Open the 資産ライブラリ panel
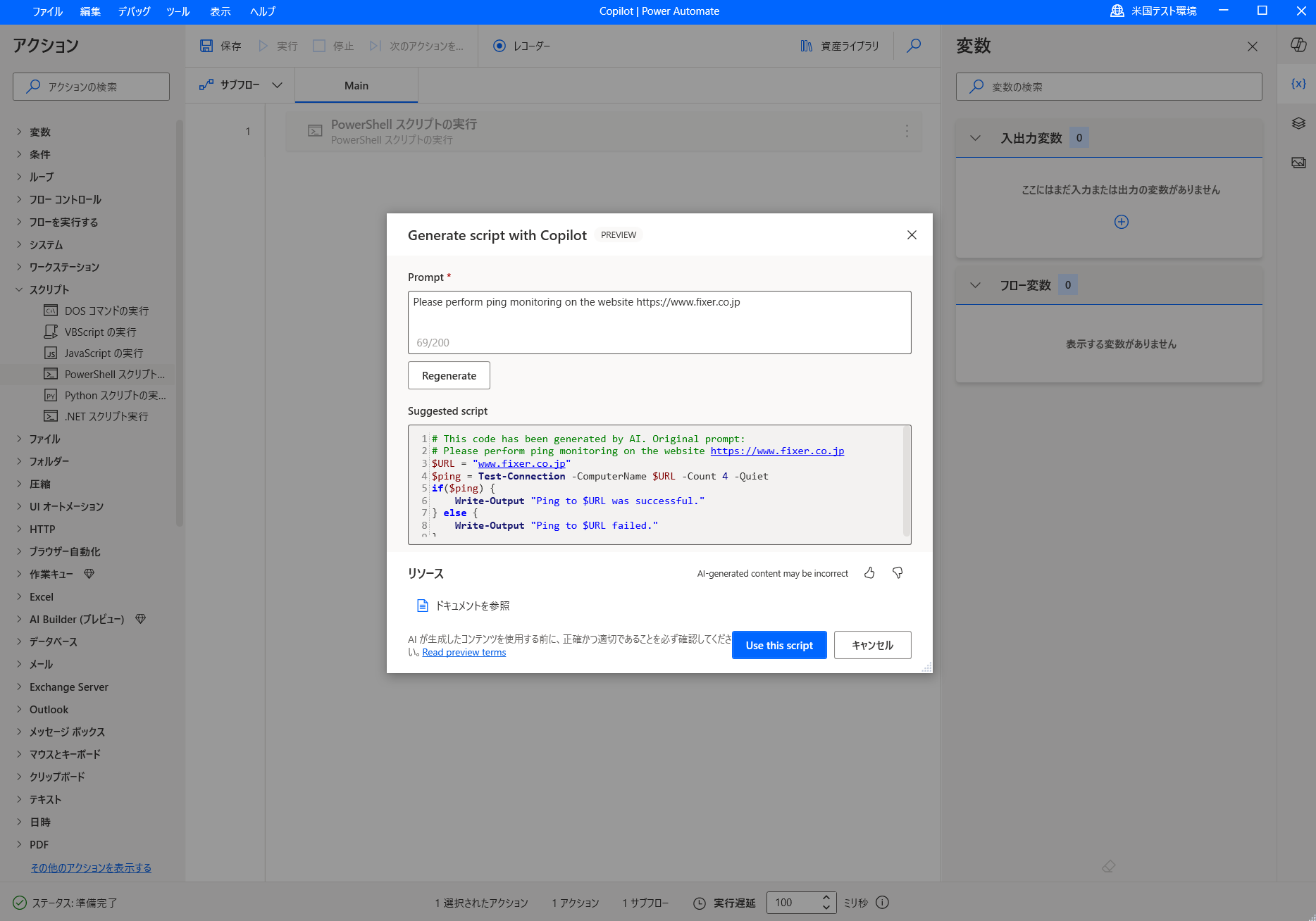Image resolution: width=1316 pixels, height=921 pixels. point(838,45)
